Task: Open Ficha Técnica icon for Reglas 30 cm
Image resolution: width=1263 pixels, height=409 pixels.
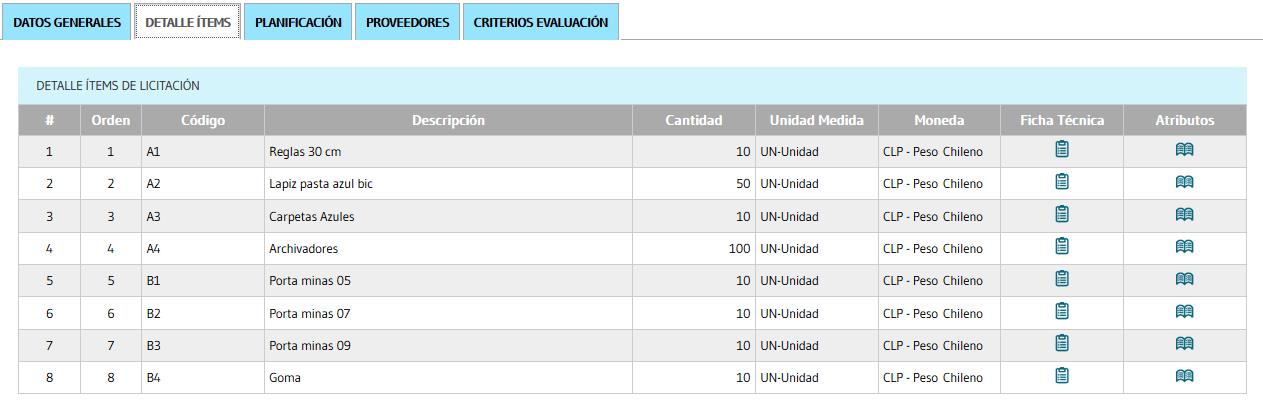Action: click(x=1062, y=150)
